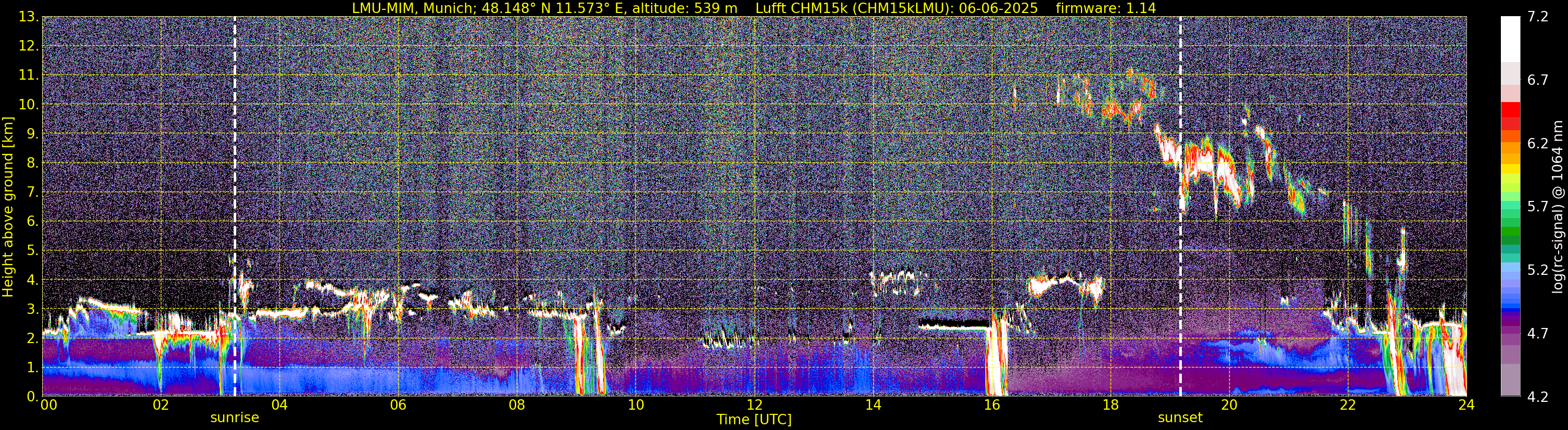Click the height axis tick label '4.'
1568x430 pixels.
[32, 280]
